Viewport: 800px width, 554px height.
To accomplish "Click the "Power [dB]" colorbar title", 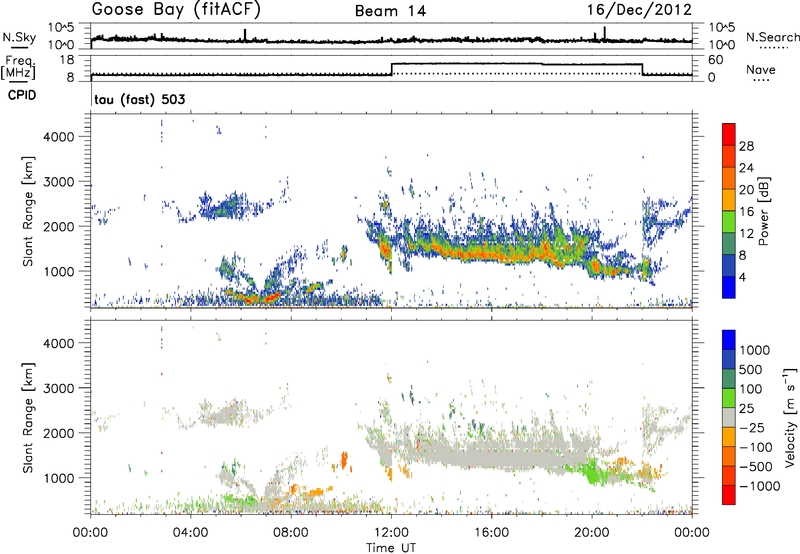I will [763, 211].
